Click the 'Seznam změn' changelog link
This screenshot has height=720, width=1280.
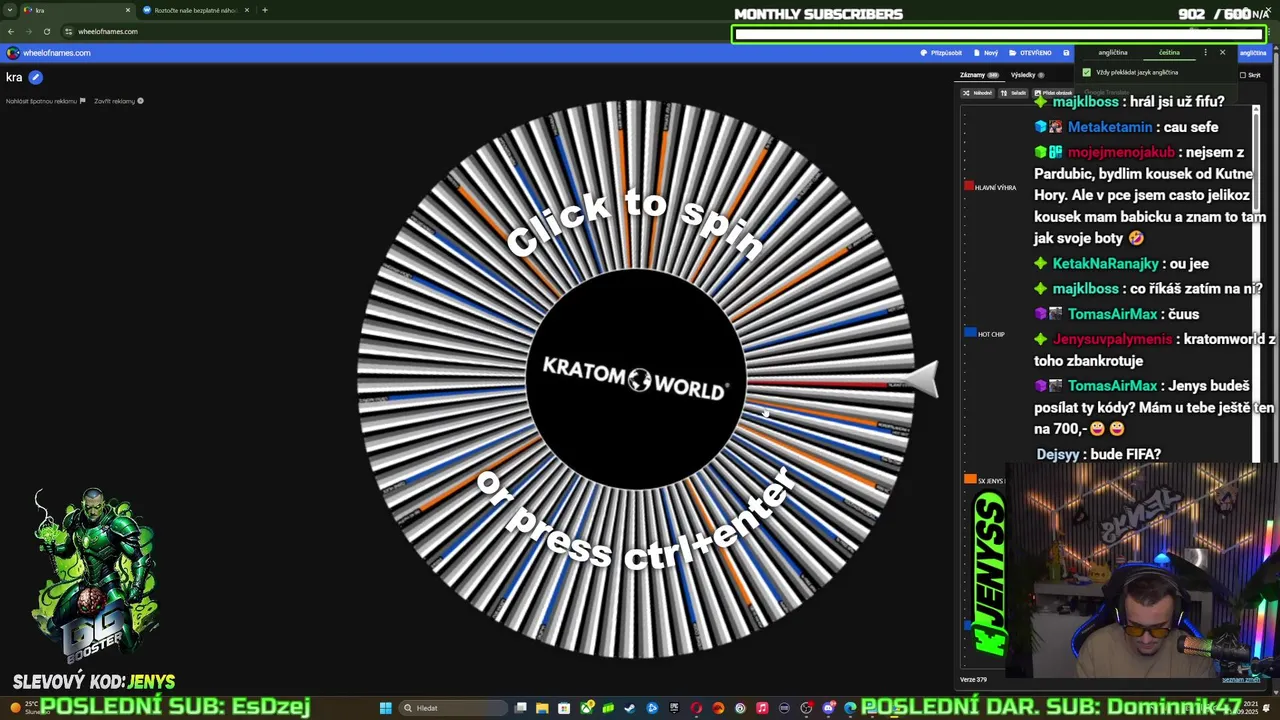[1241, 680]
